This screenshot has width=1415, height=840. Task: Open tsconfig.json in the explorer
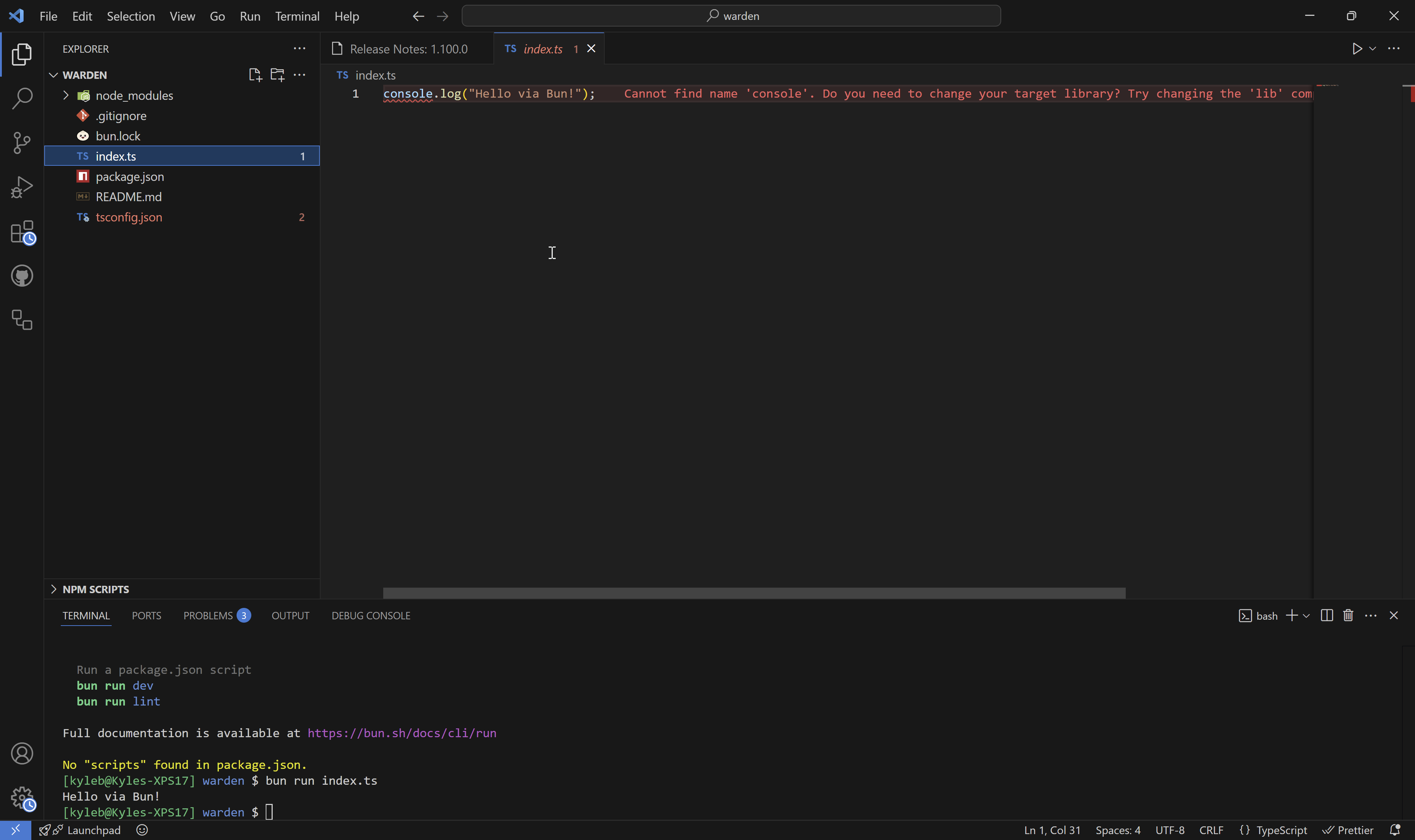(129, 217)
